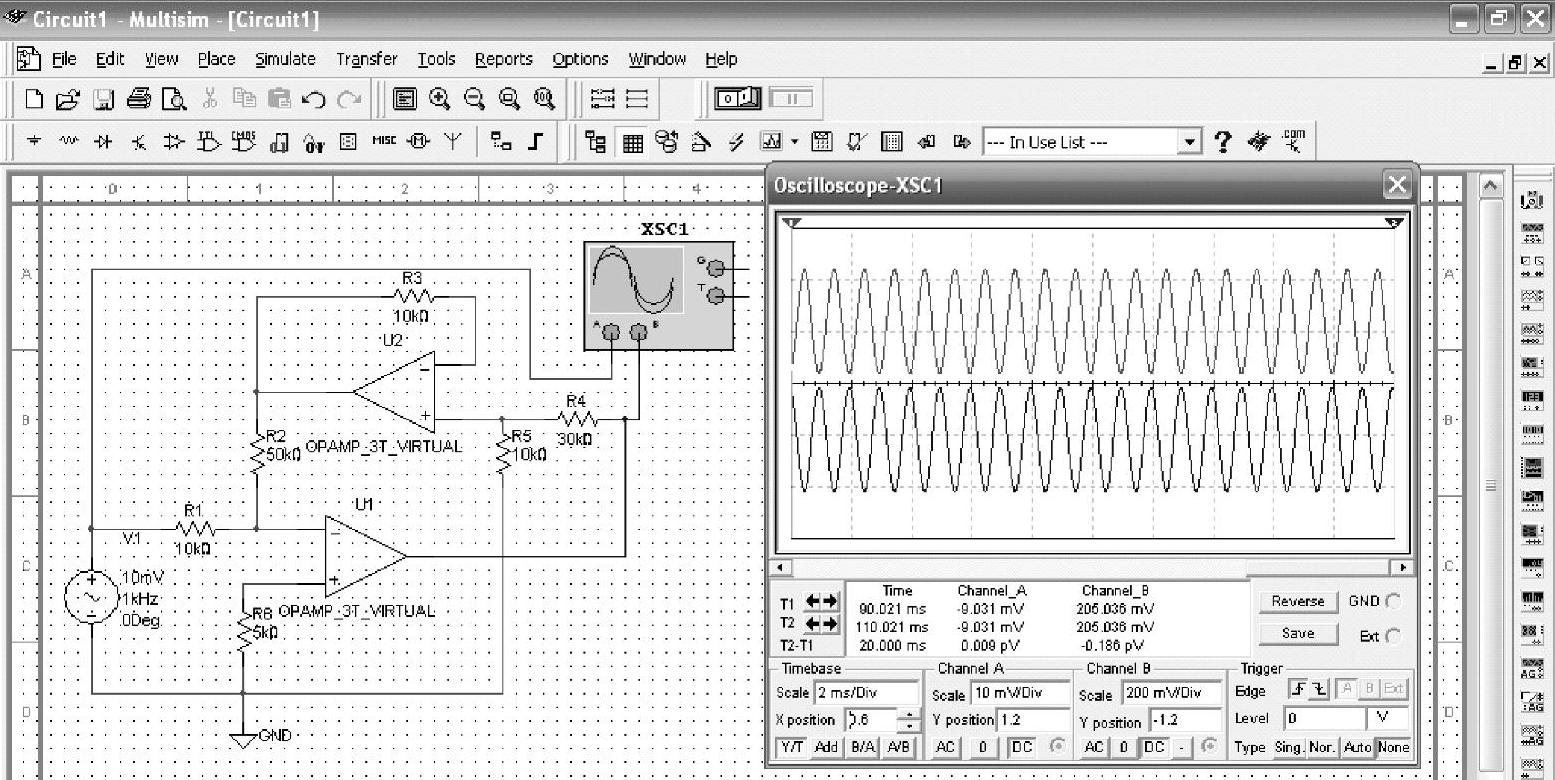
Task: Click the oscilloscope Save button
Action: [1298, 634]
